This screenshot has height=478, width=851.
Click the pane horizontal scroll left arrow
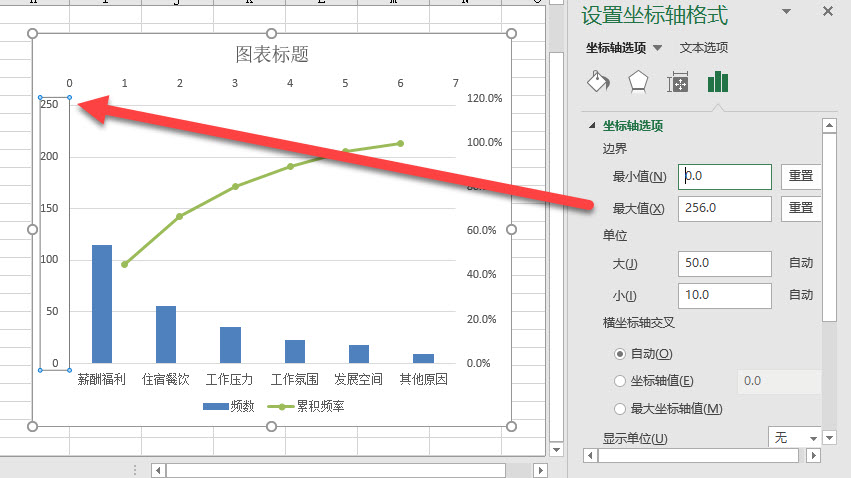tap(590, 456)
